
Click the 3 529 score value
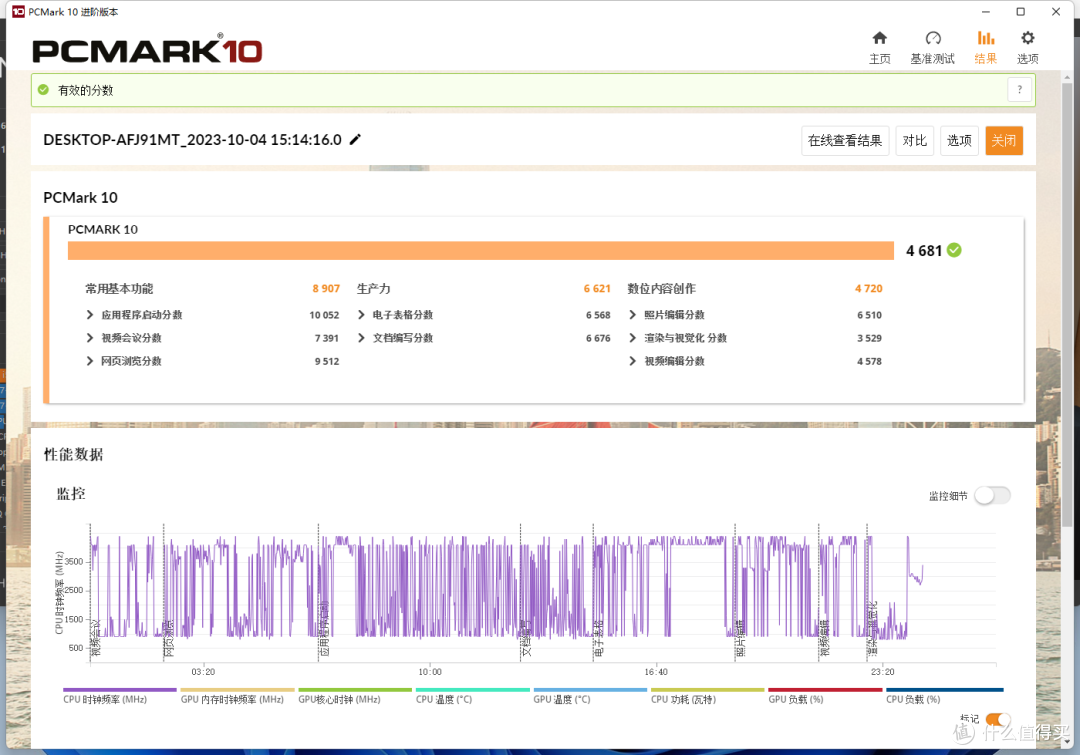pos(869,338)
